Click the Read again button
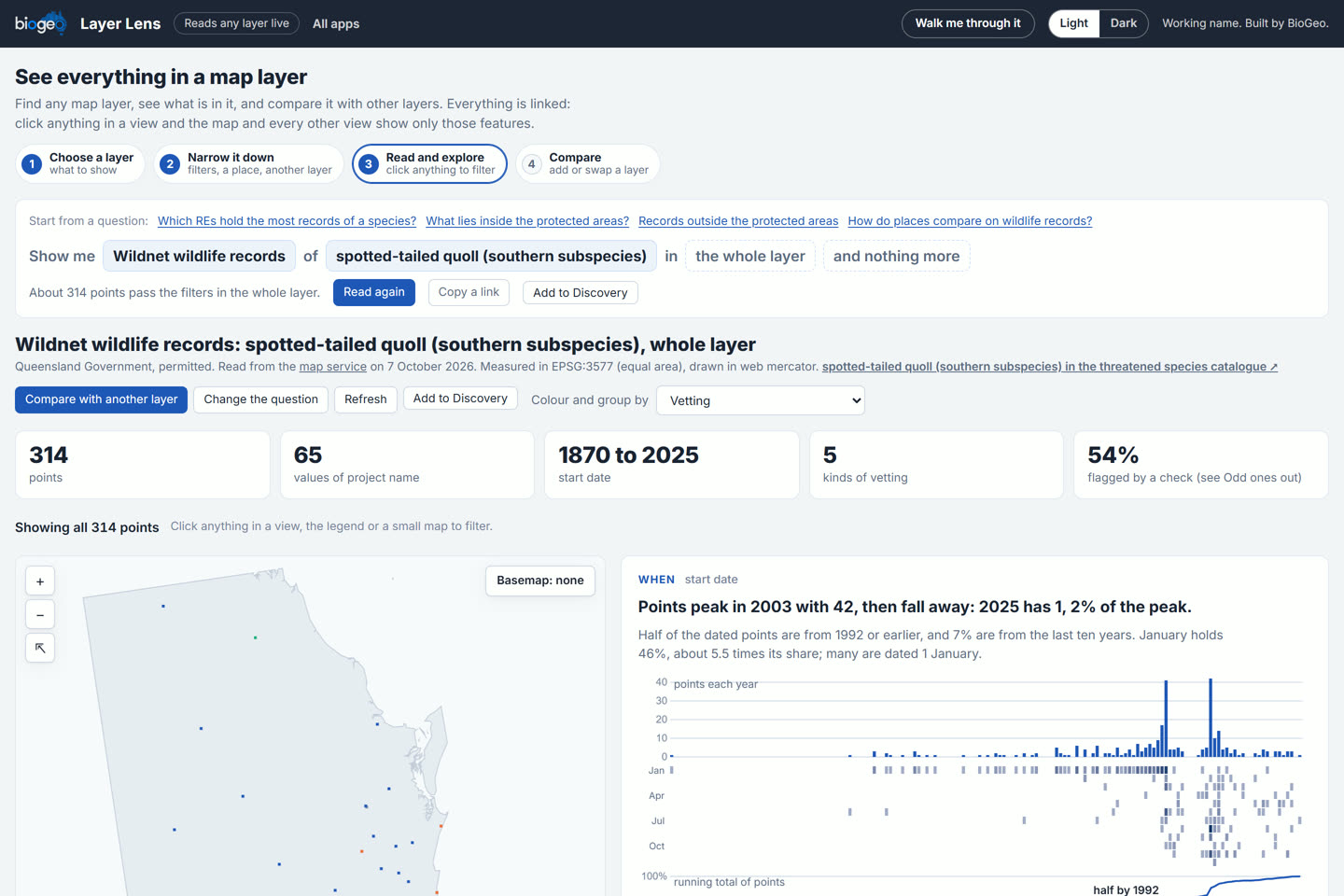Image resolution: width=1344 pixels, height=896 pixels. 374,292
